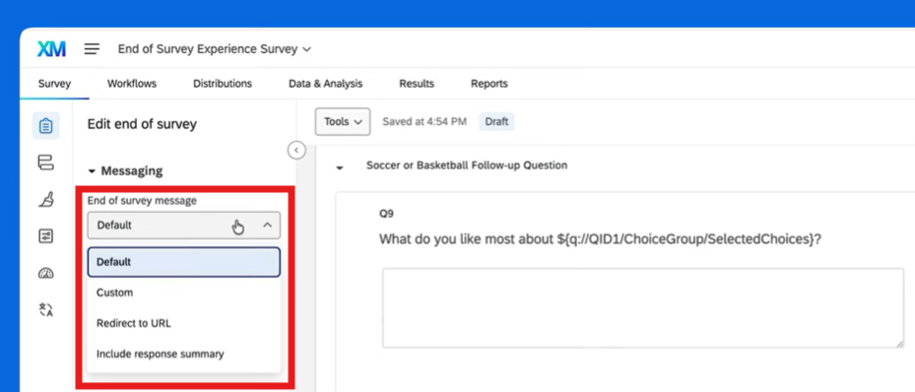This screenshot has height=392, width=915.
Task: Choose the Custom message option
Action: coord(184,292)
